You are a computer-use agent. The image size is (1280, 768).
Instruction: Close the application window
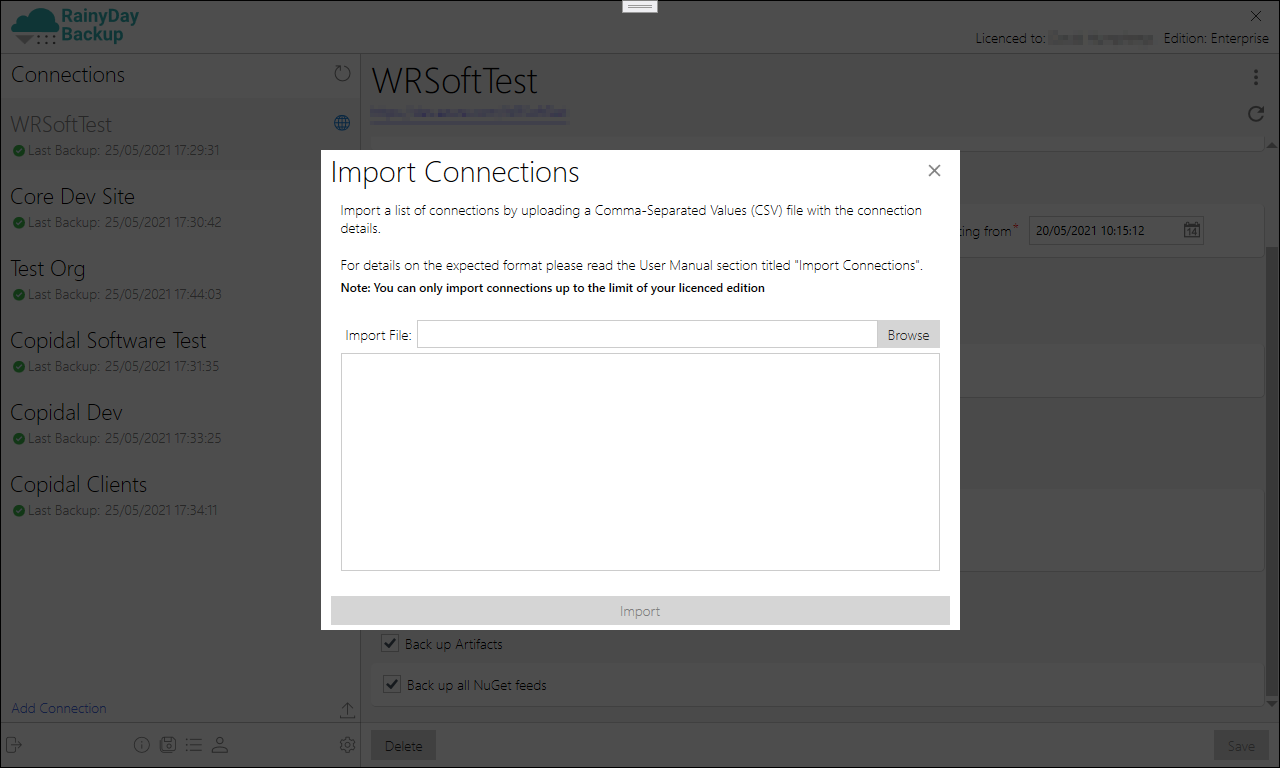click(1256, 16)
